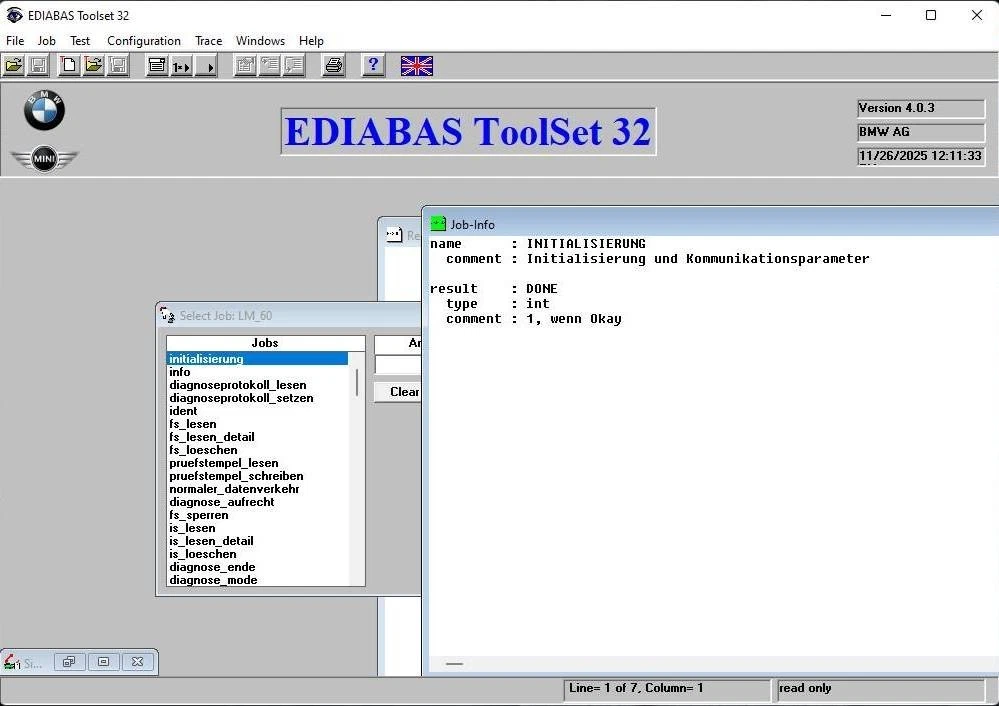Maximize the minimized Si... window
999x706 pixels.
point(103,662)
